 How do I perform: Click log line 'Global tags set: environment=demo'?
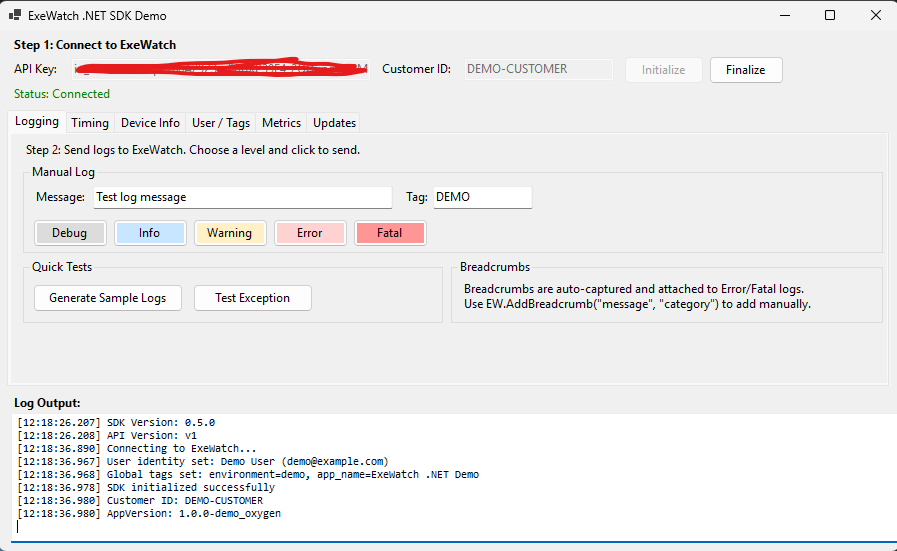[248, 475]
